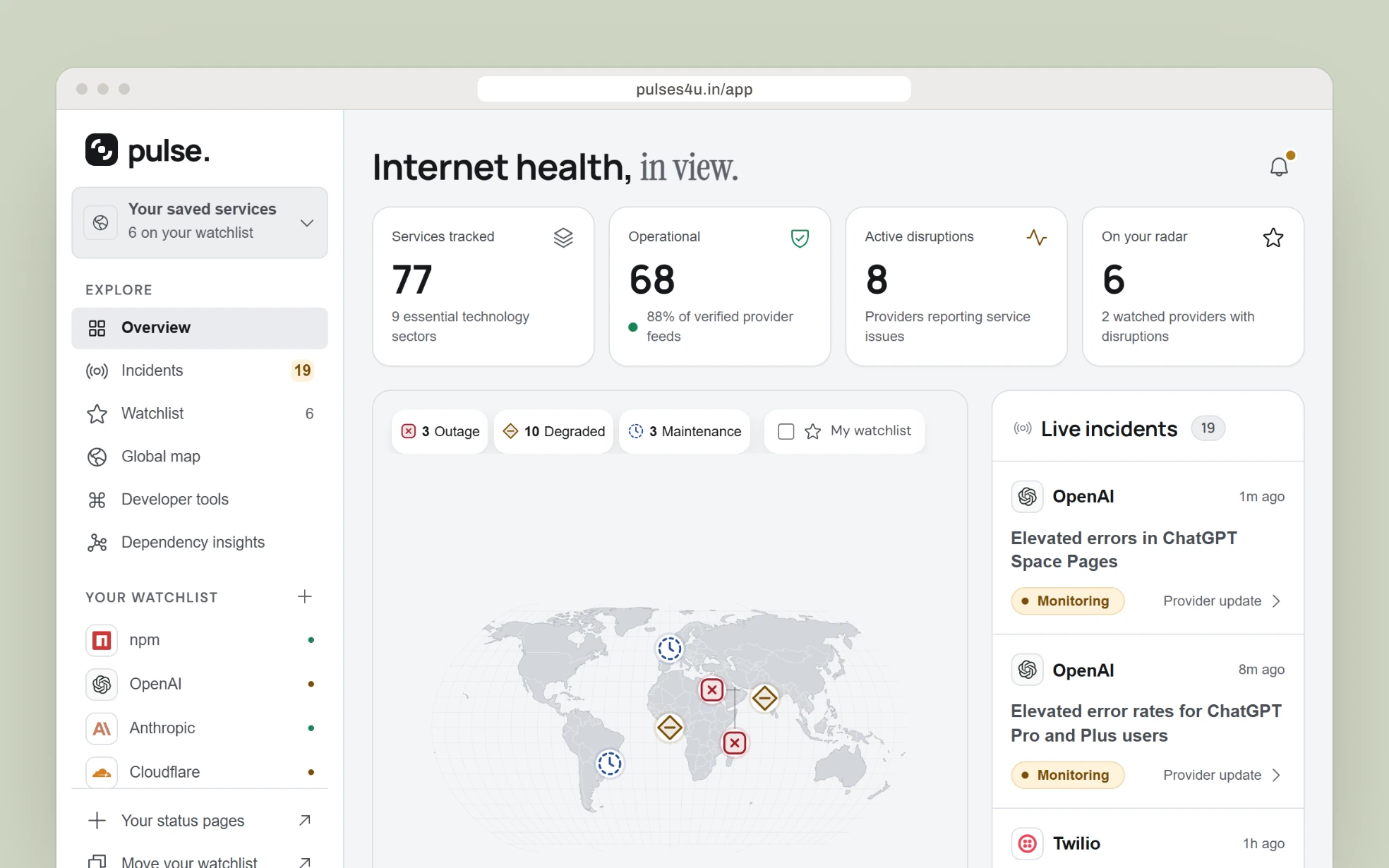Click the Services tracked layers icon
Viewport: 1389px width, 868px height.
coord(563,238)
